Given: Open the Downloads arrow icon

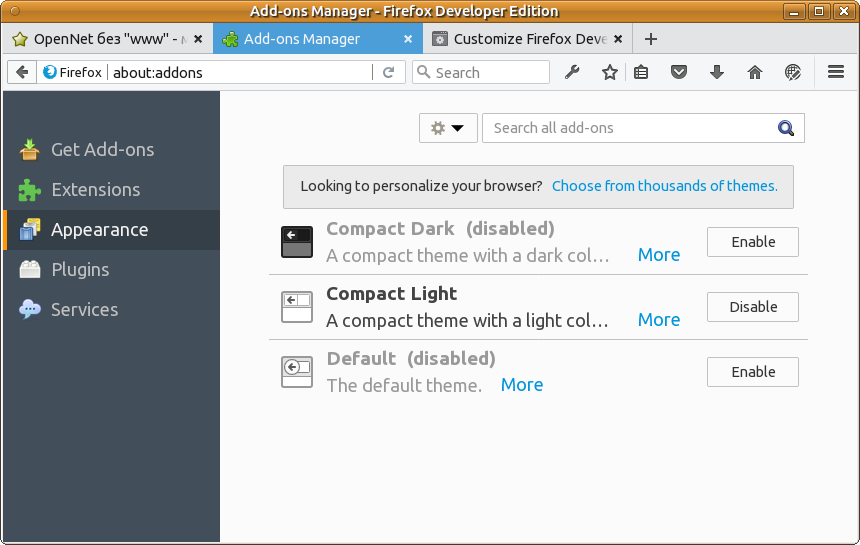Looking at the screenshot, I should [717, 72].
